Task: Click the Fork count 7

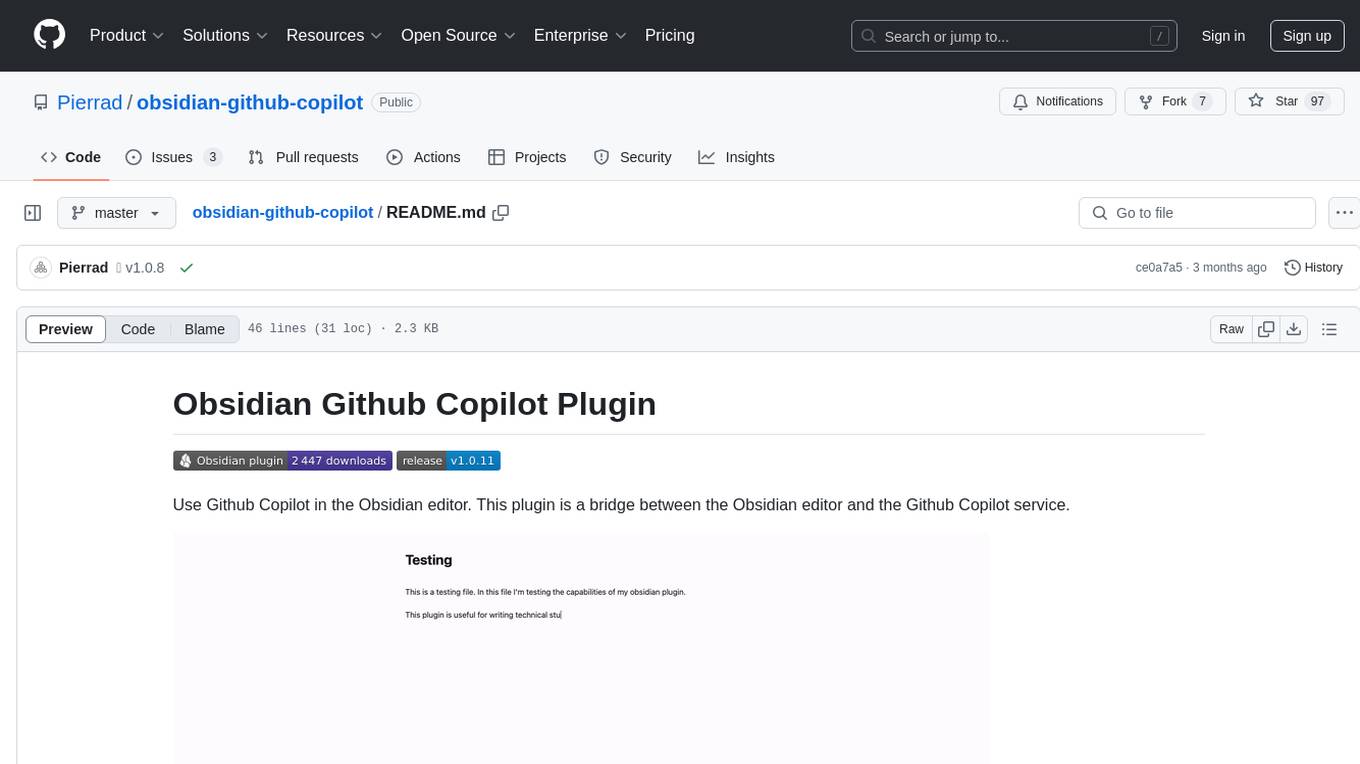Action: pyautogui.click(x=1203, y=102)
